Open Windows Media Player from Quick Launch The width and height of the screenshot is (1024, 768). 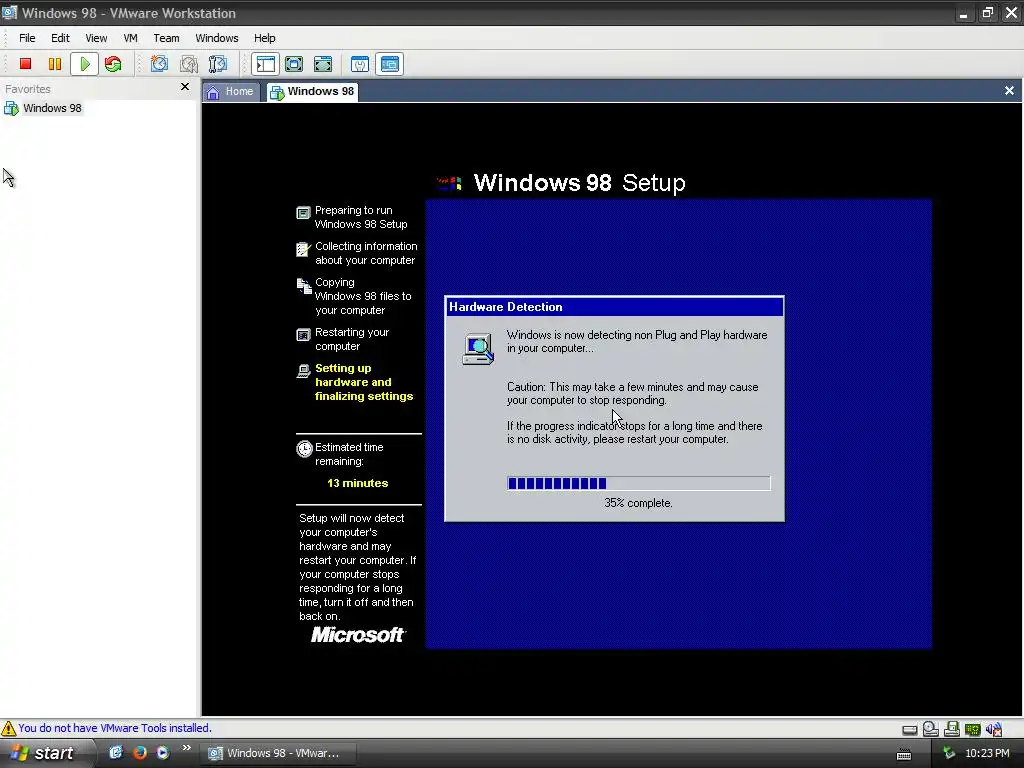click(x=163, y=753)
